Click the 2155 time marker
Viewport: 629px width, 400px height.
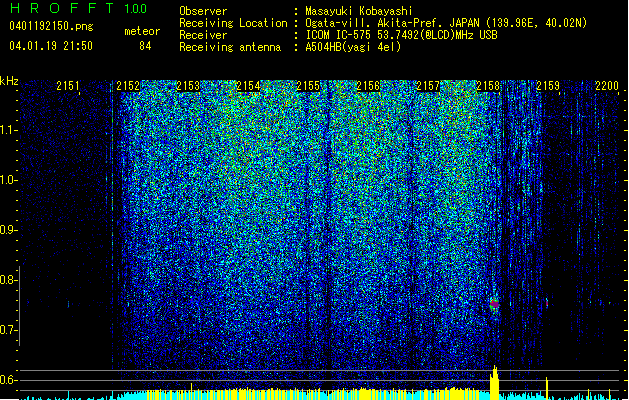308,86
